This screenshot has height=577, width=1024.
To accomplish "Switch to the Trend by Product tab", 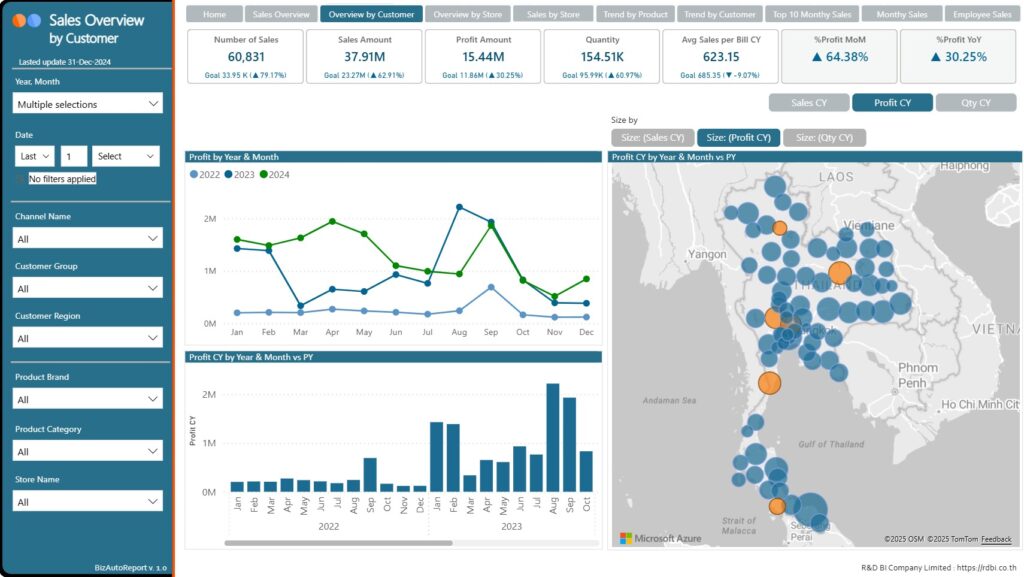I will [636, 15].
